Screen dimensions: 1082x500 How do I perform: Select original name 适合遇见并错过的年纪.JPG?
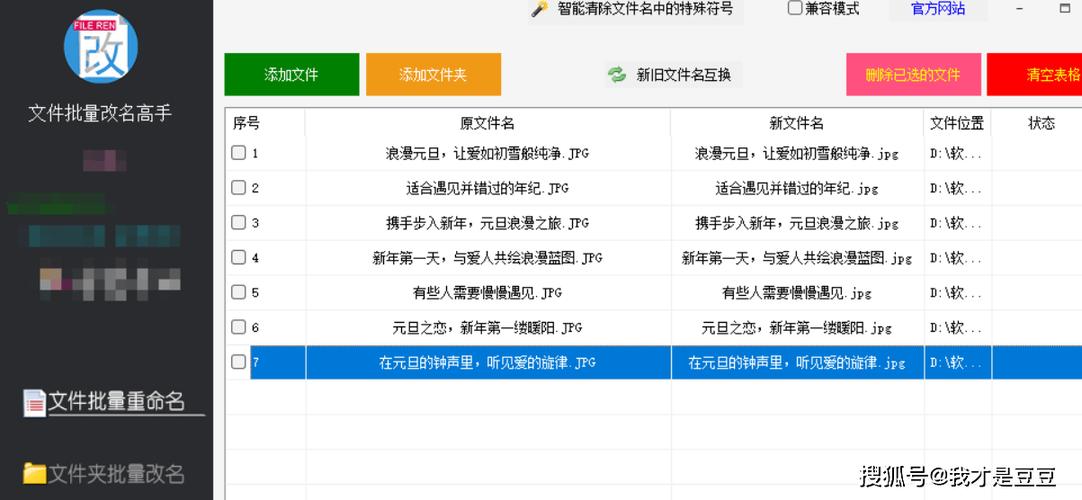(487, 188)
